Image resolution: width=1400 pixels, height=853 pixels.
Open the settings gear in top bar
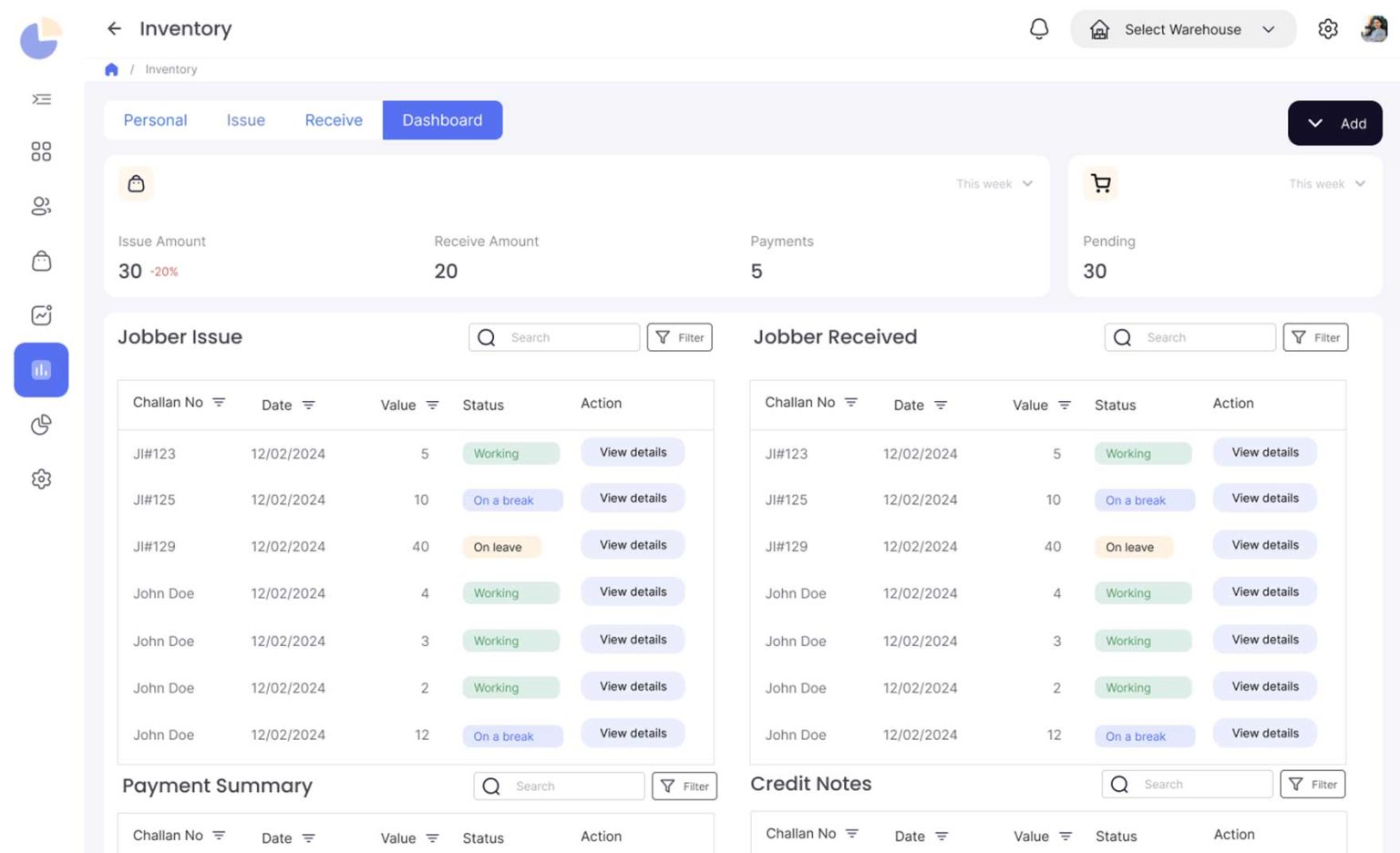click(x=1328, y=28)
